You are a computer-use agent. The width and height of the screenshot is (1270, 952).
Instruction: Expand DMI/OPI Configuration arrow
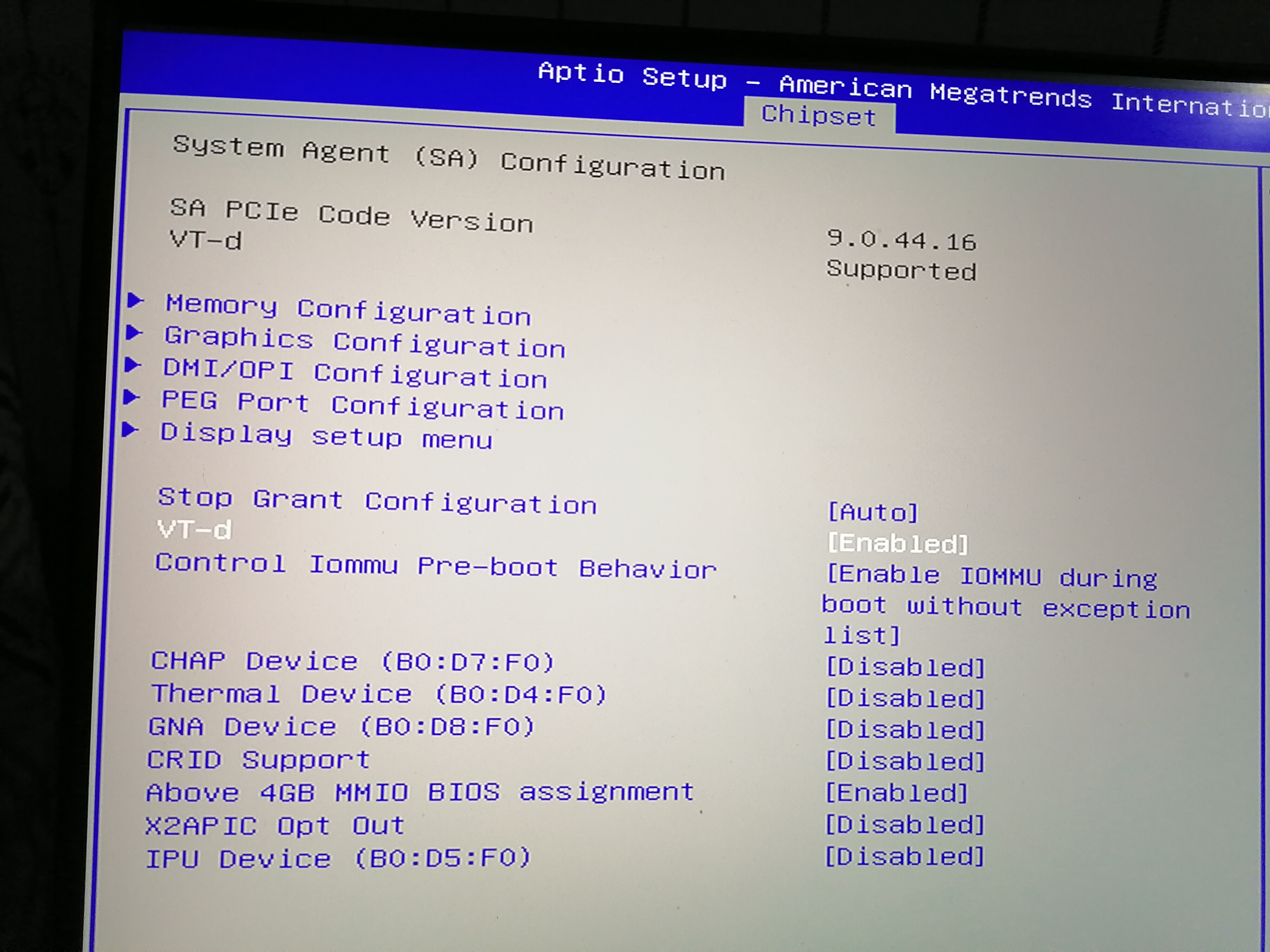[133, 364]
